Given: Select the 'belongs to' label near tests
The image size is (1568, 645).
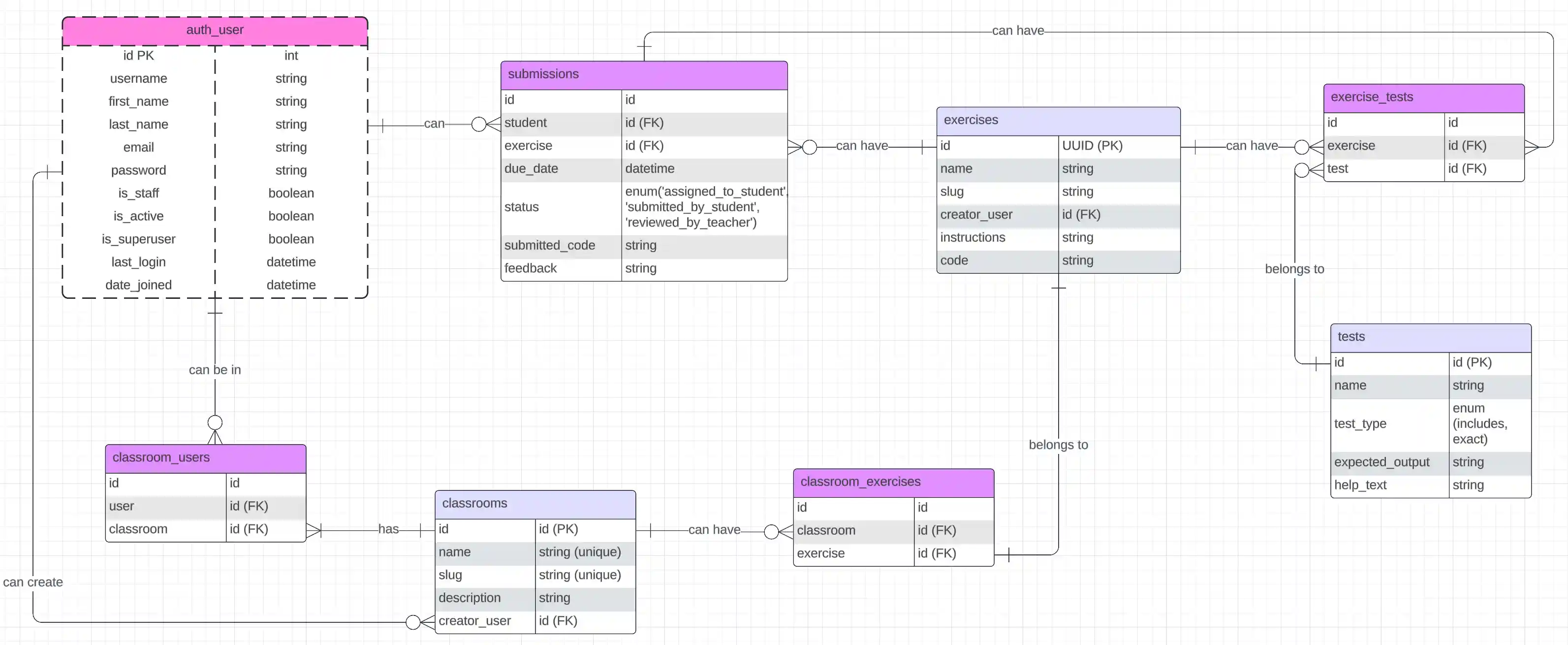Looking at the screenshot, I should [x=1294, y=269].
